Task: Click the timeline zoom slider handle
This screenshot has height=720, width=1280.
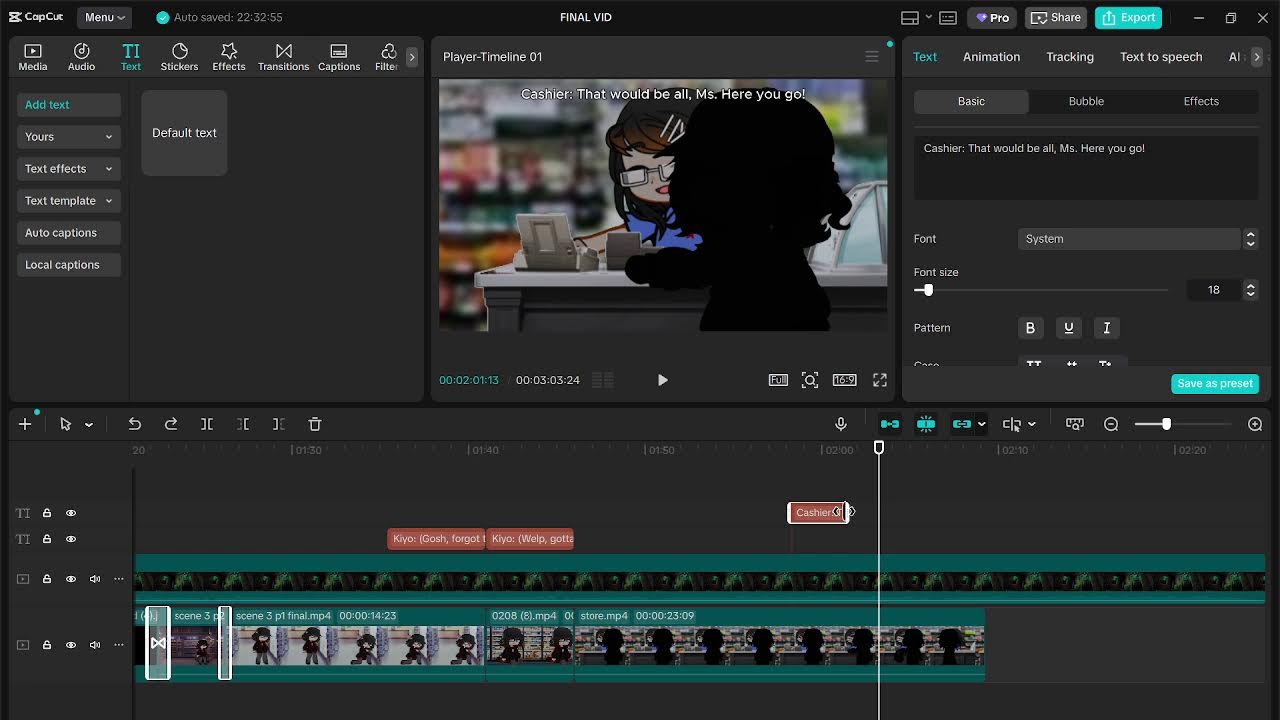Action: (1166, 424)
